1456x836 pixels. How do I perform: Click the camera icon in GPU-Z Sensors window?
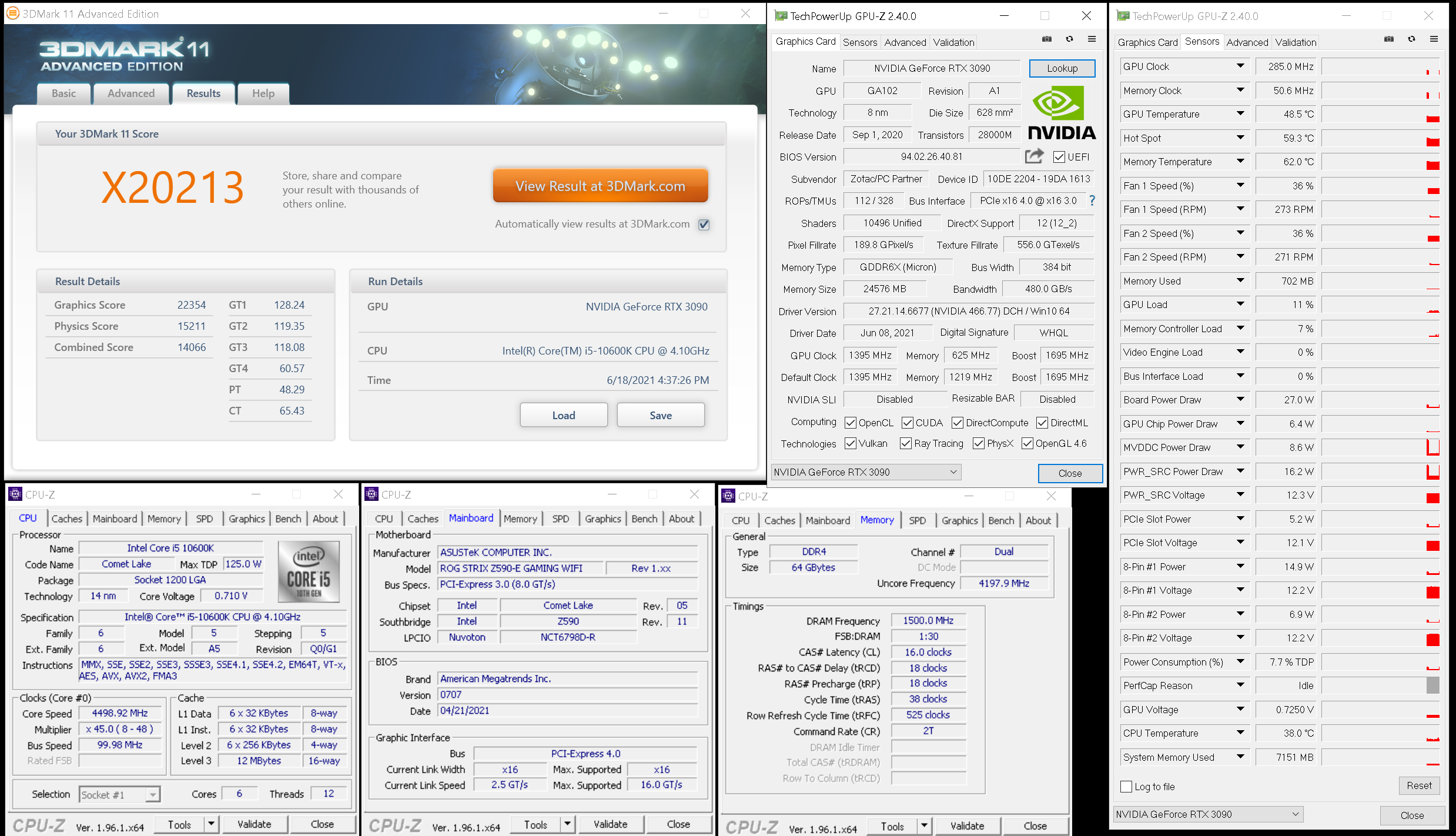pos(1389,39)
